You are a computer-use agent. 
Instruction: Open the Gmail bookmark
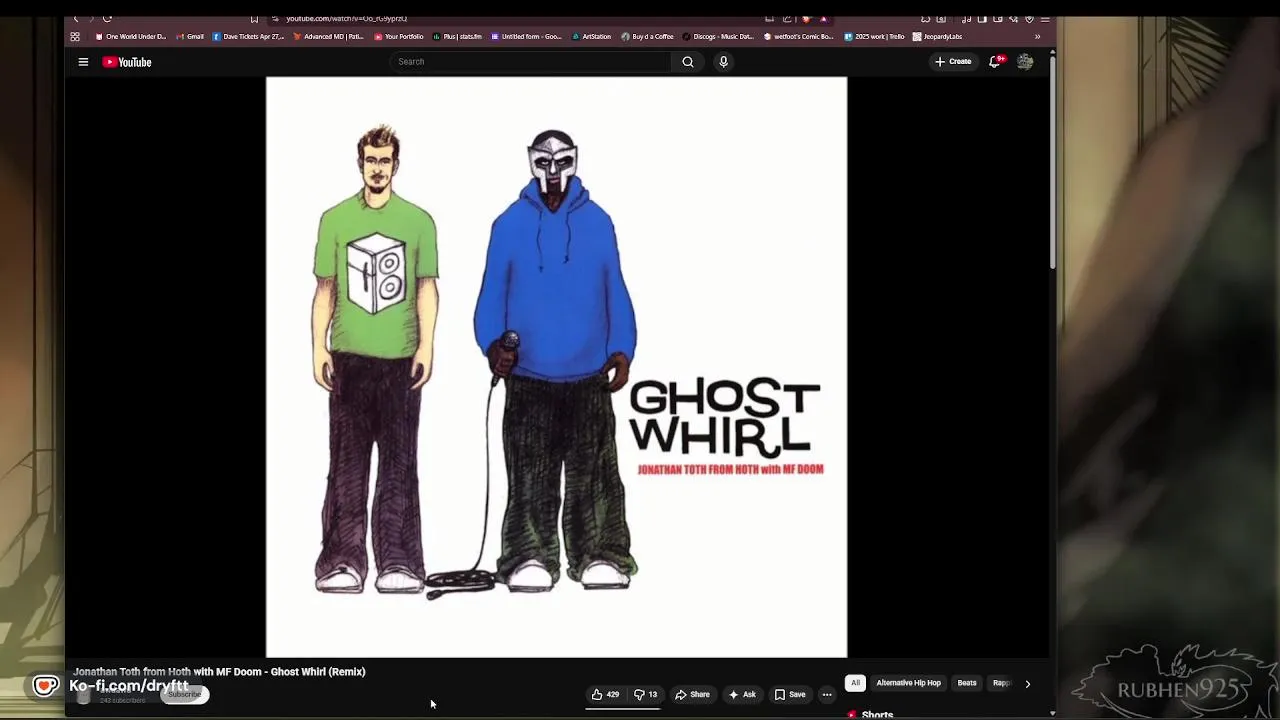(190, 37)
